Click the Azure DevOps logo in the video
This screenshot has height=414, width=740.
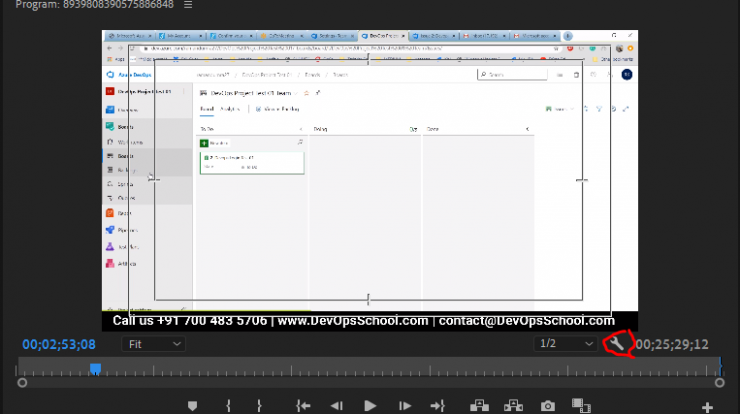coord(110,75)
